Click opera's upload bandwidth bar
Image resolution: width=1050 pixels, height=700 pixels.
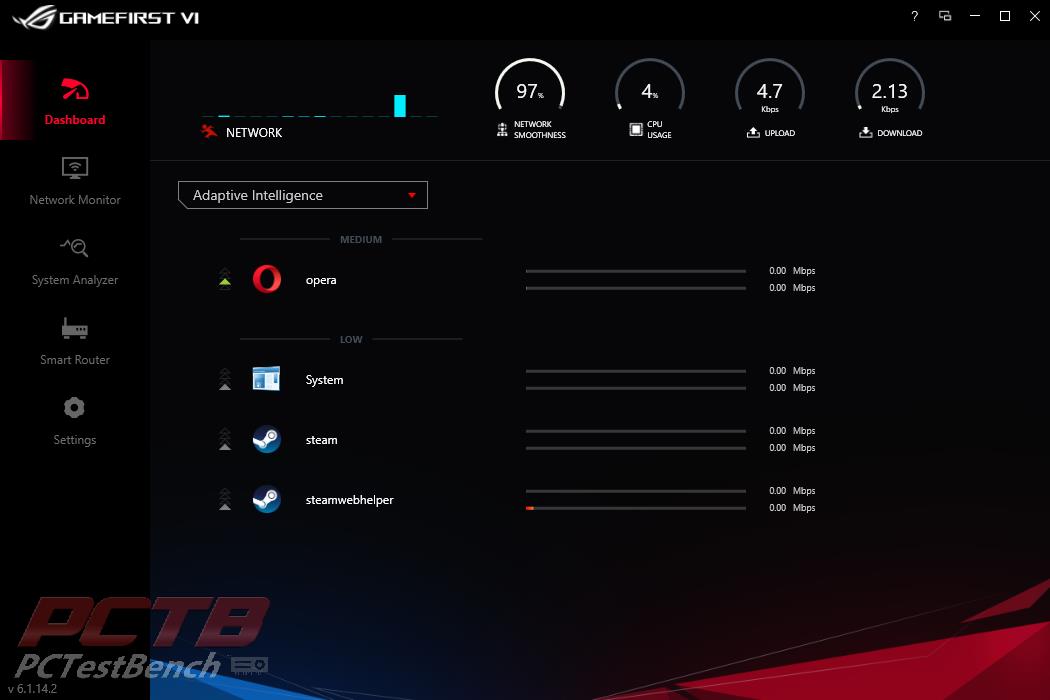pos(635,271)
